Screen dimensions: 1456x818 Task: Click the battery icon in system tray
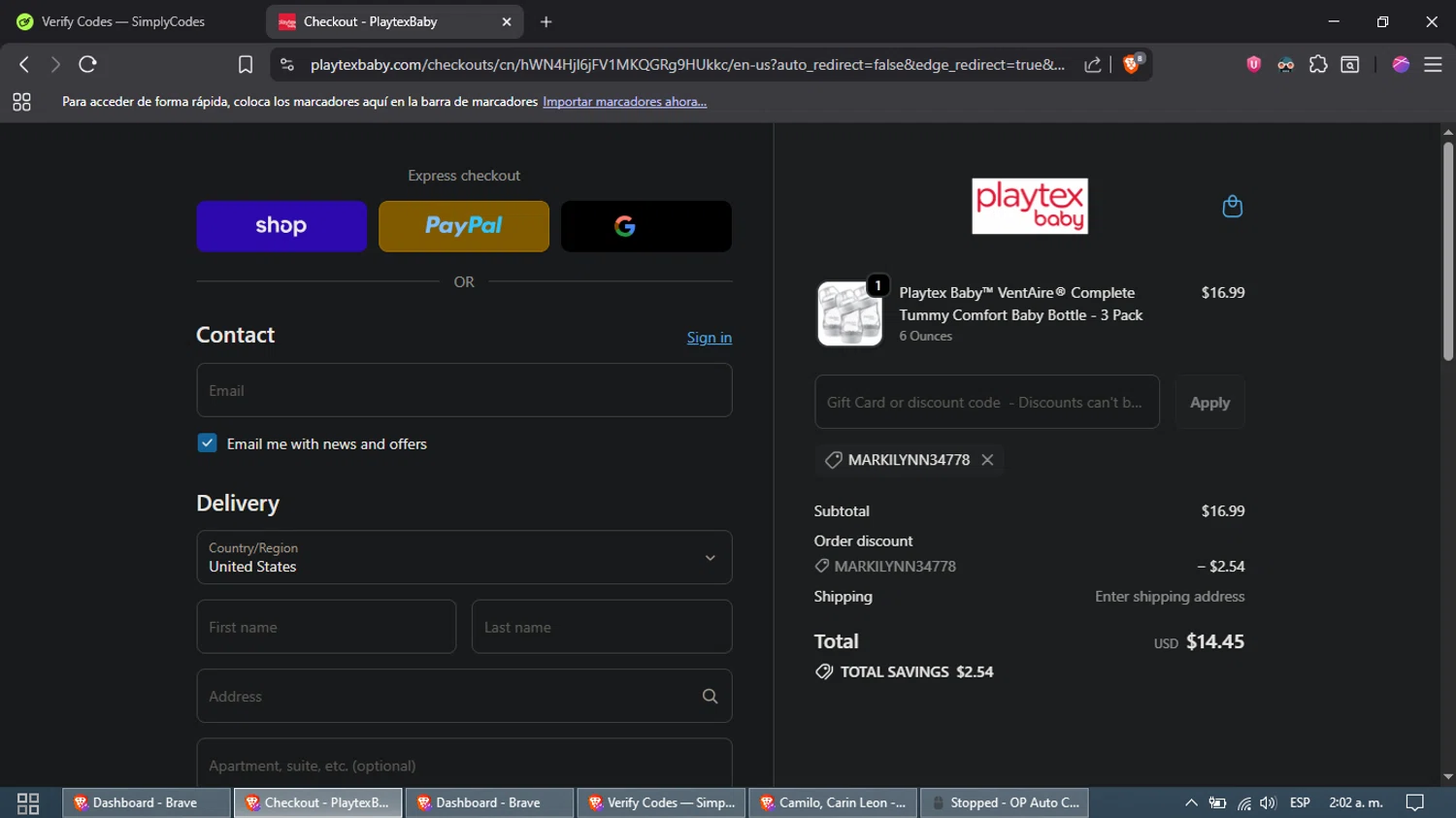(1216, 802)
